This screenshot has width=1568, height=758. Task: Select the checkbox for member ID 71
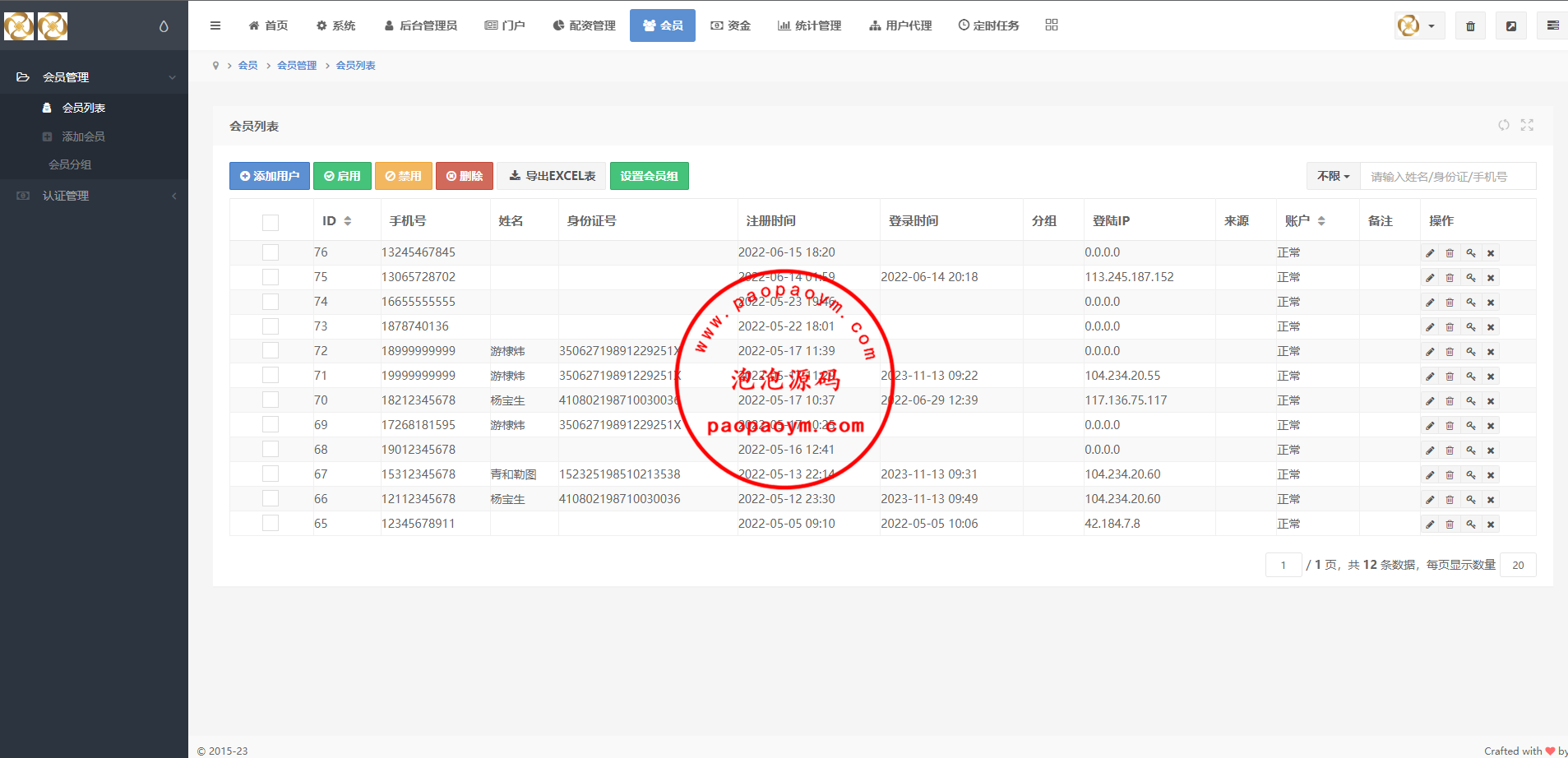271,375
